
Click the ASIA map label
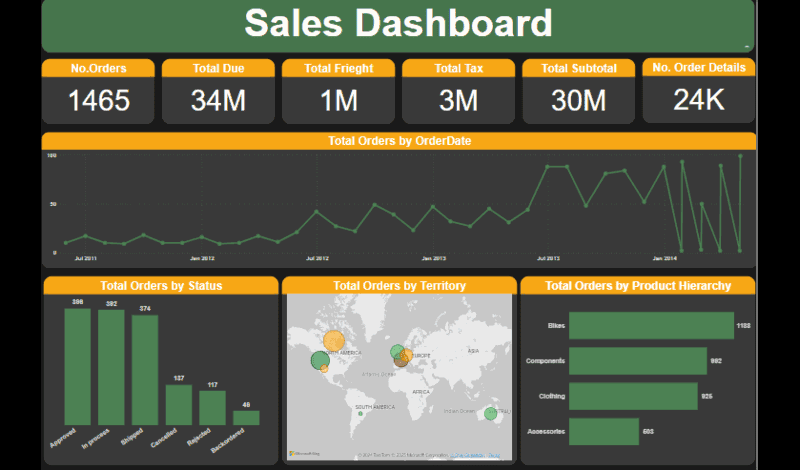(474, 351)
